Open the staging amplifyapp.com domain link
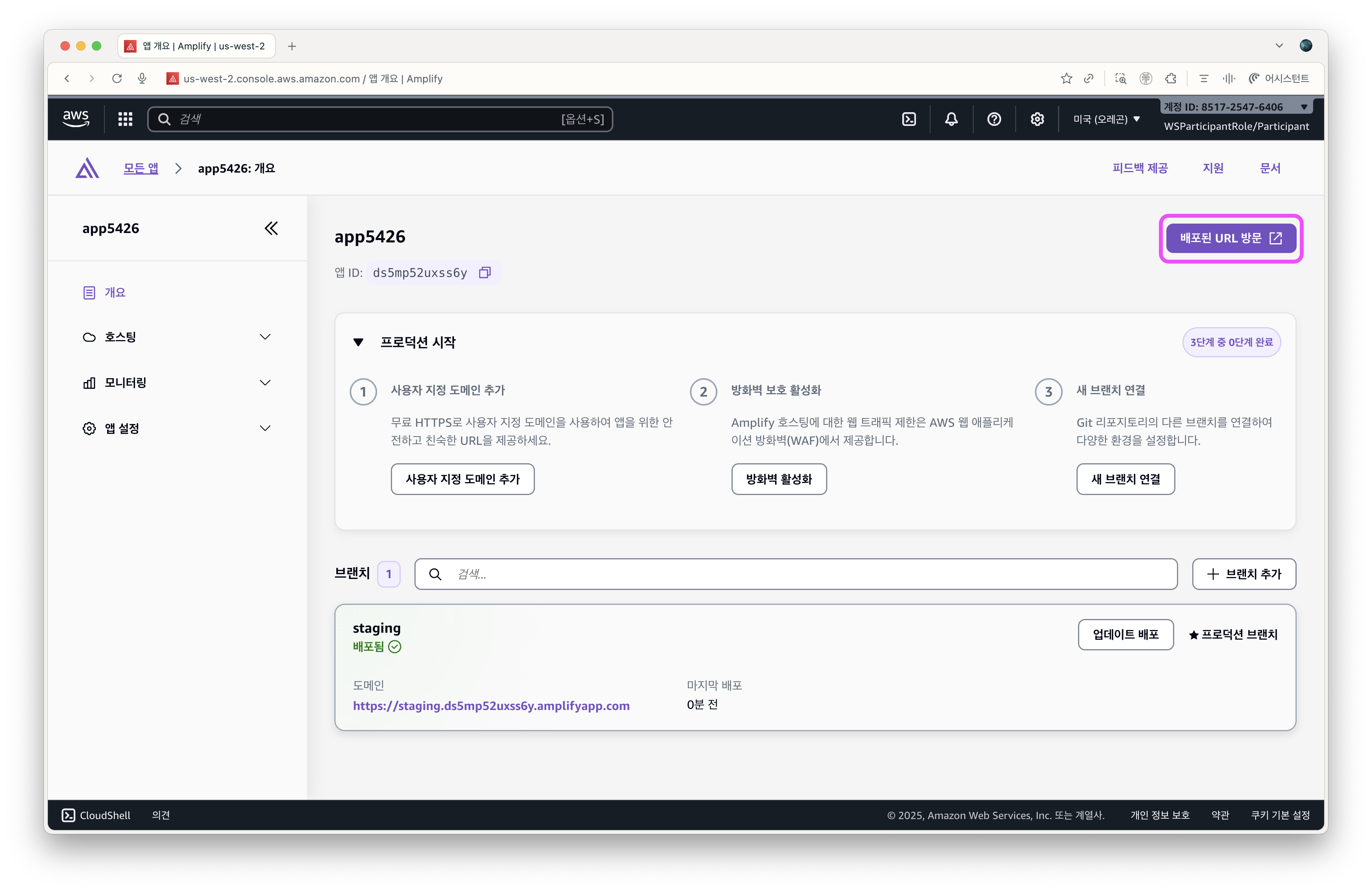The height and width of the screenshot is (892, 1372). tap(491, 705)
